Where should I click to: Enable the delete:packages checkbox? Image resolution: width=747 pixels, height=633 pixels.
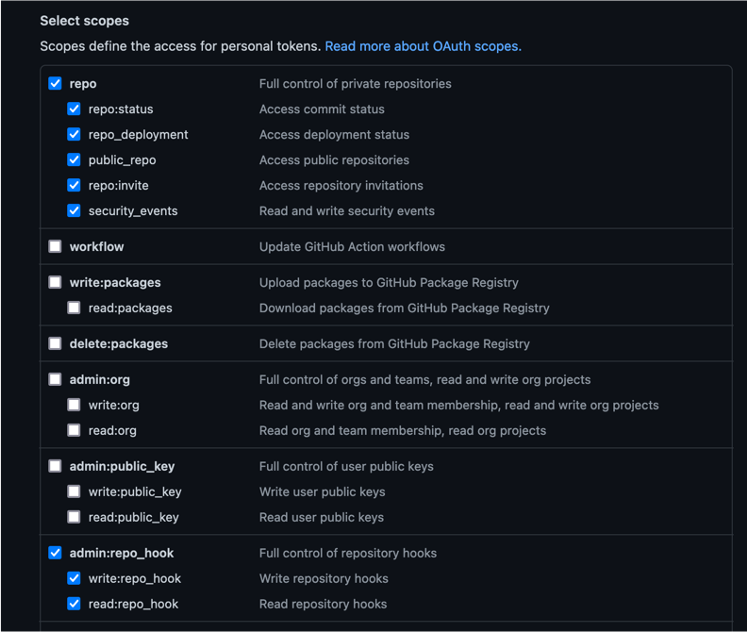click(x=55, y=343)
